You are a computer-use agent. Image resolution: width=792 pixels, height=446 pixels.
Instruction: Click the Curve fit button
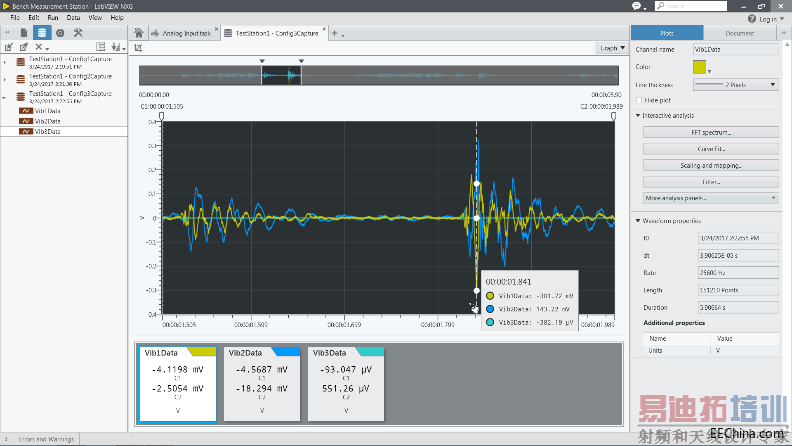(x=711, y=149)
